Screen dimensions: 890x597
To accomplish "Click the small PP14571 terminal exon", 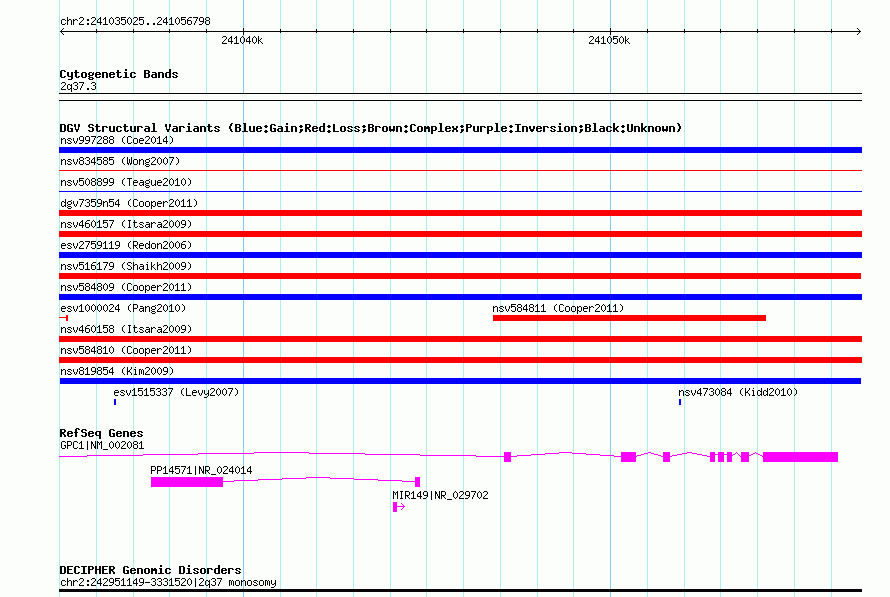I will pyautogui.click(x=418, y=482).
